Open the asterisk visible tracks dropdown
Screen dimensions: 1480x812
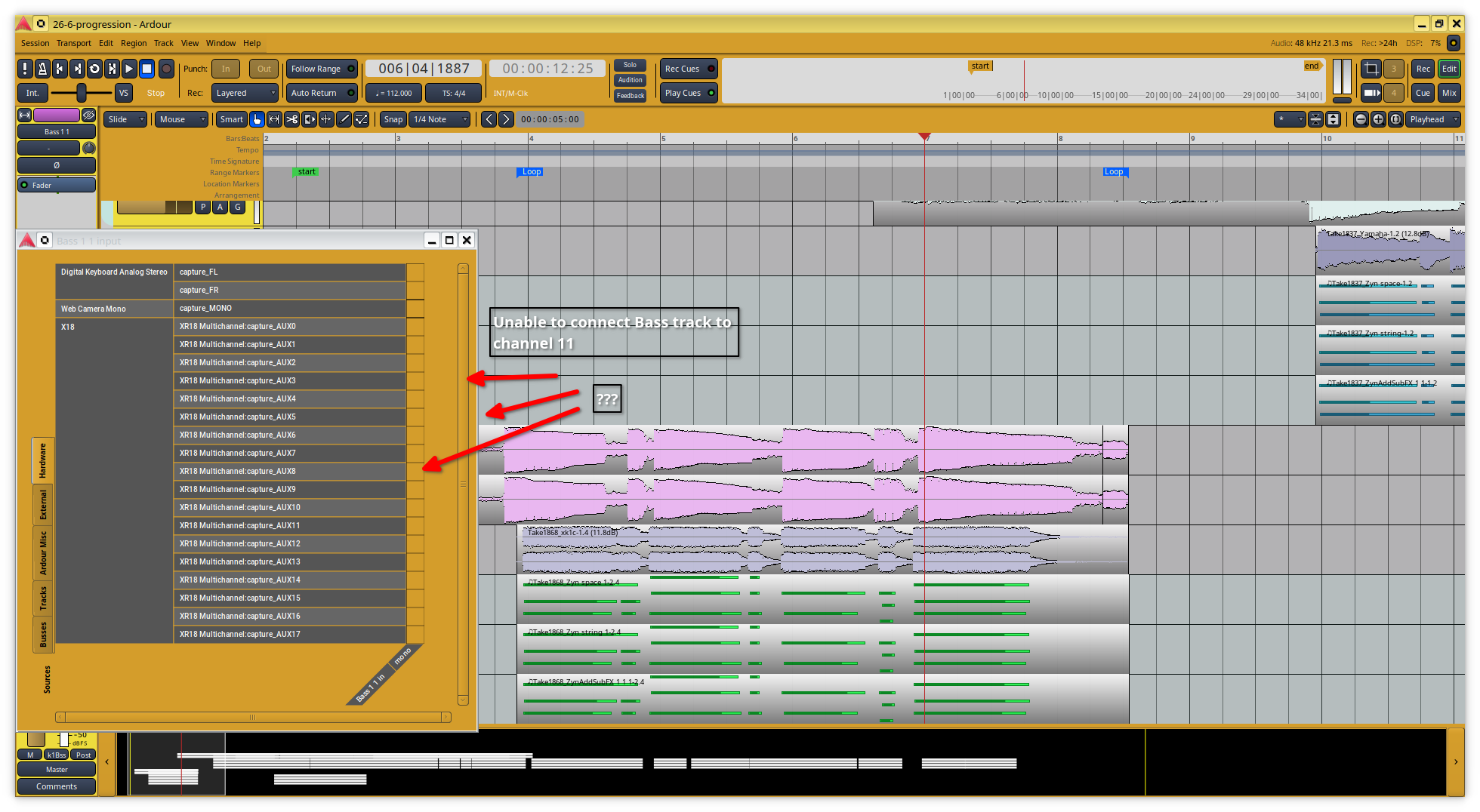coord(1290,119)
